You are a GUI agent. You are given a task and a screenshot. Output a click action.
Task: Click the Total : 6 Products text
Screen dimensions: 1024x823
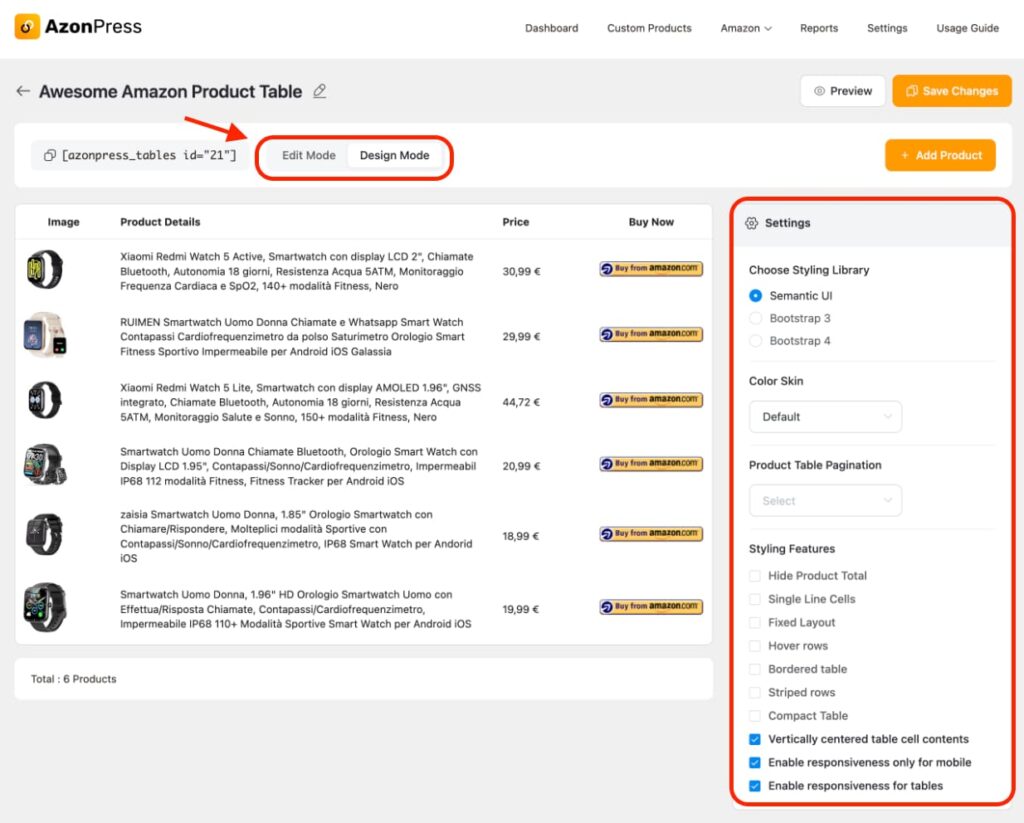coord(74,679)
